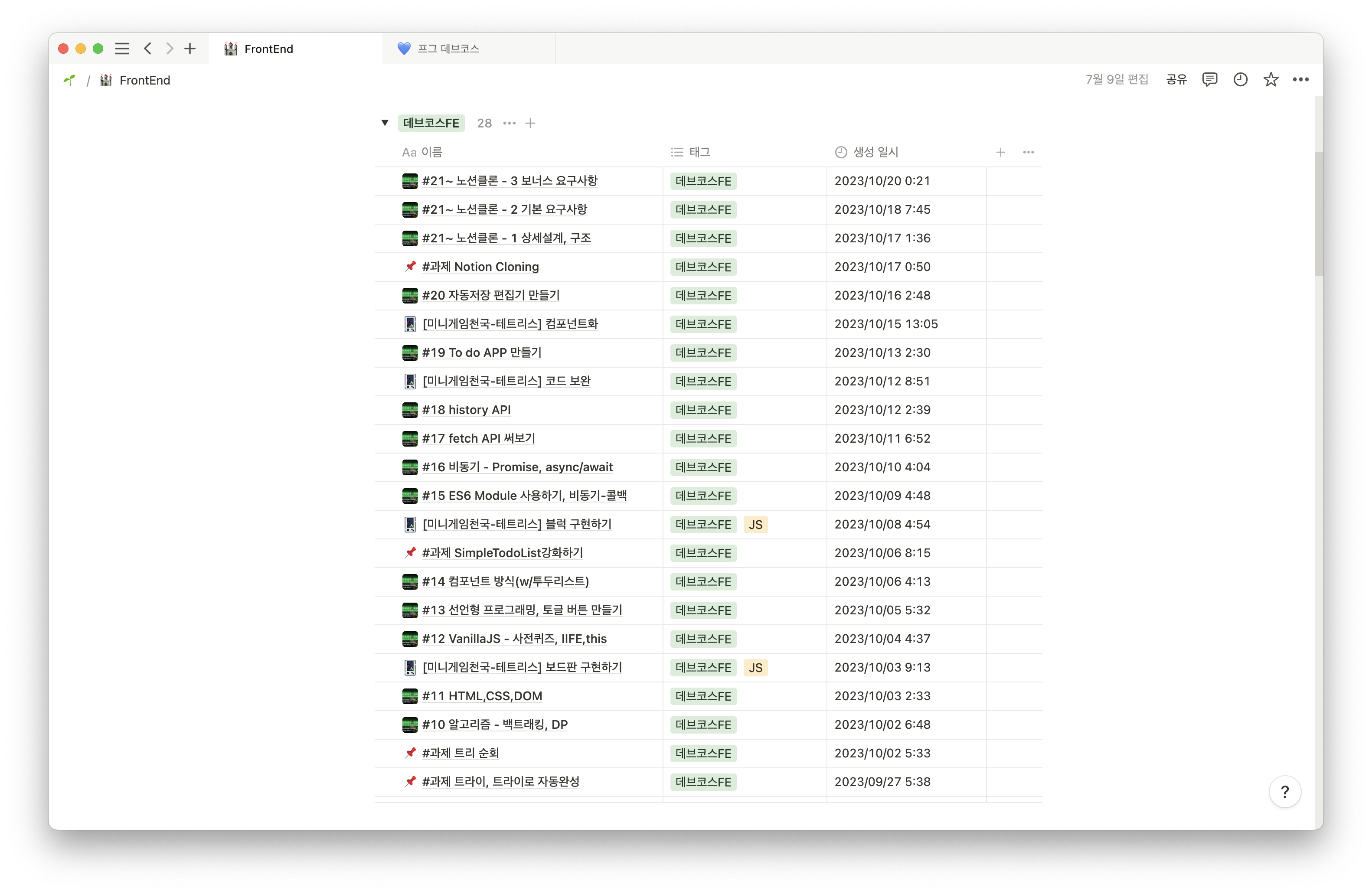Click the 이름 column header
This screenshot has height=894, width=1372.
coord(422,152)
